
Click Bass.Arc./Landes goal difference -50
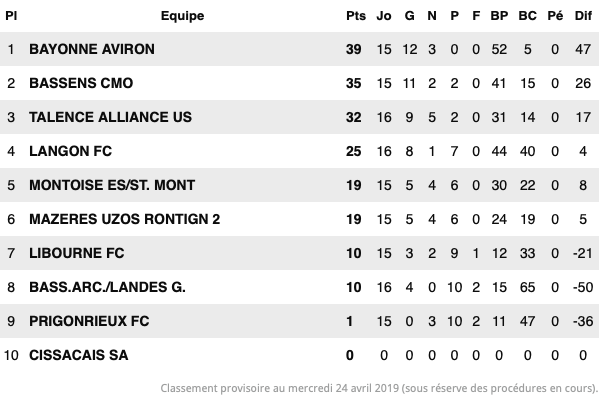click(583, 287)
